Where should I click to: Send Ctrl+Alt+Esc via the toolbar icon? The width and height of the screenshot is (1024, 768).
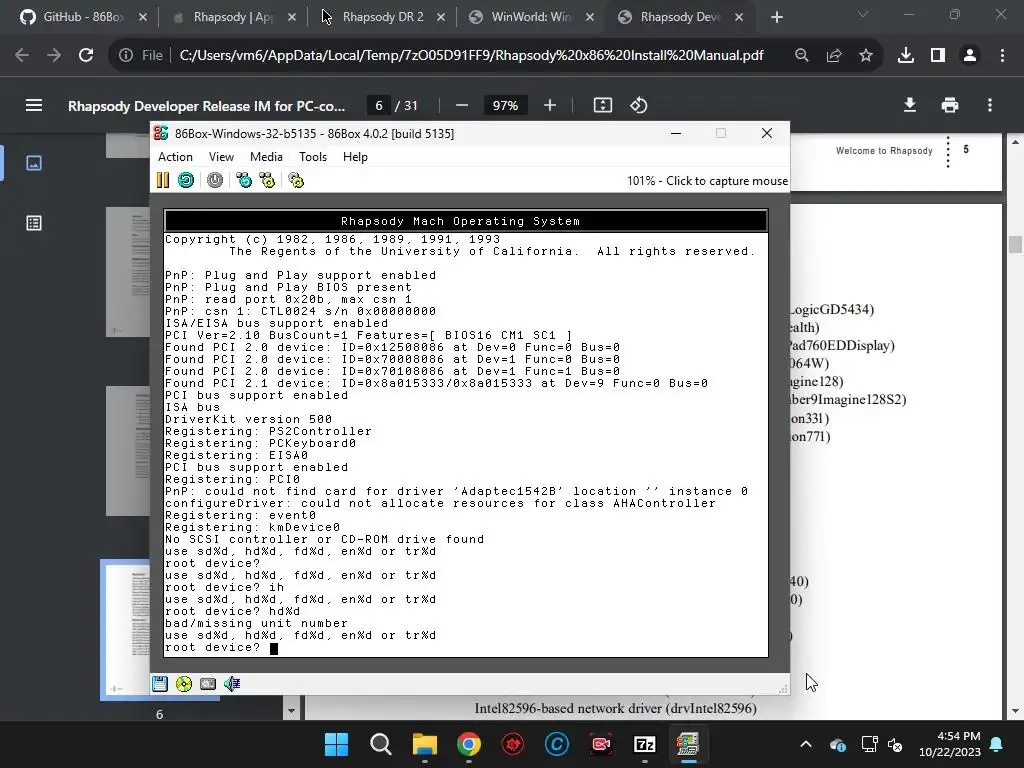267,180
